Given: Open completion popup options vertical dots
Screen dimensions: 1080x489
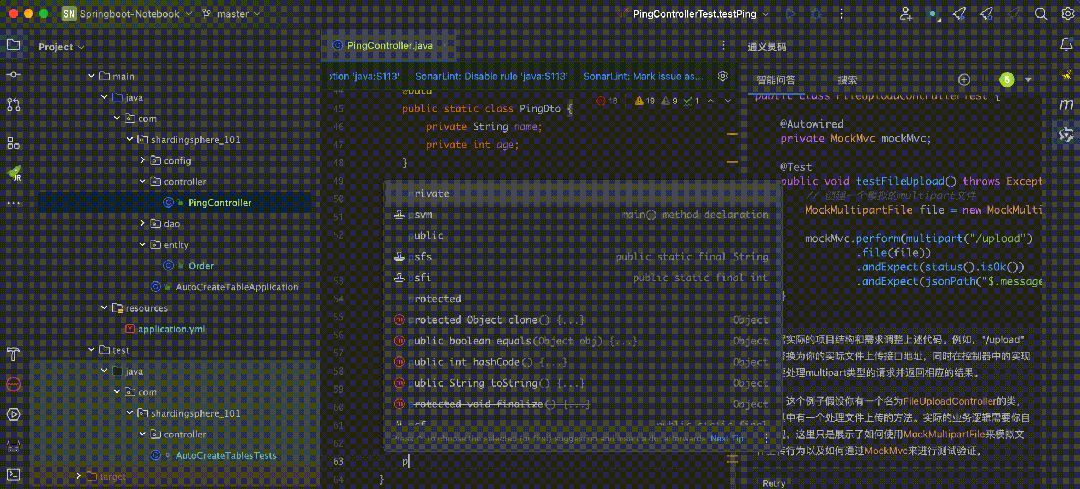Looking at the screenshot, I should click(765, 437).
